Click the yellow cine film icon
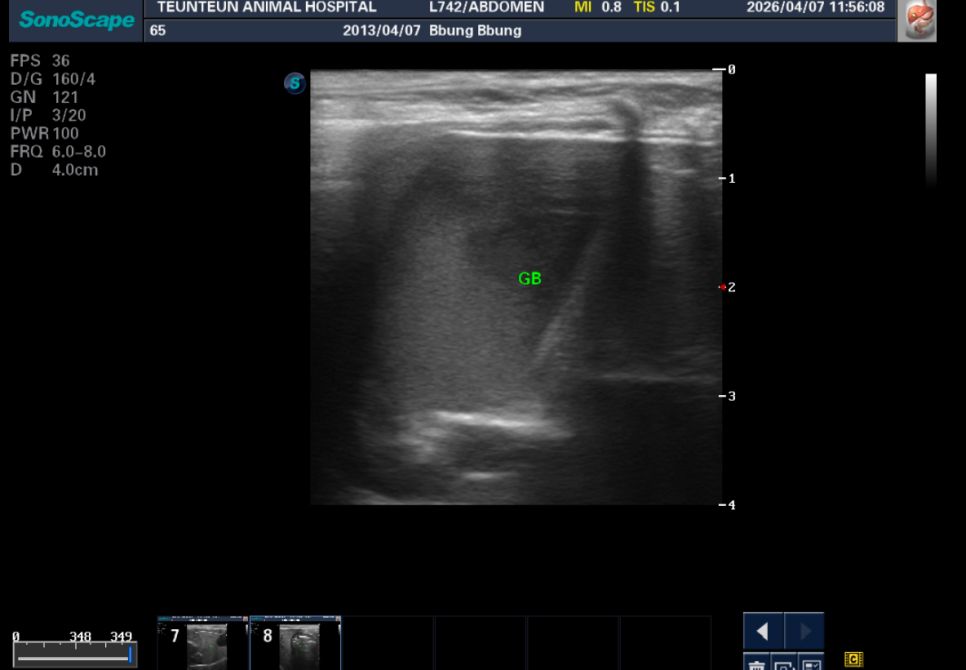This screenshot has width=966, height=670. pyautogui.click(x=853, y=660)
